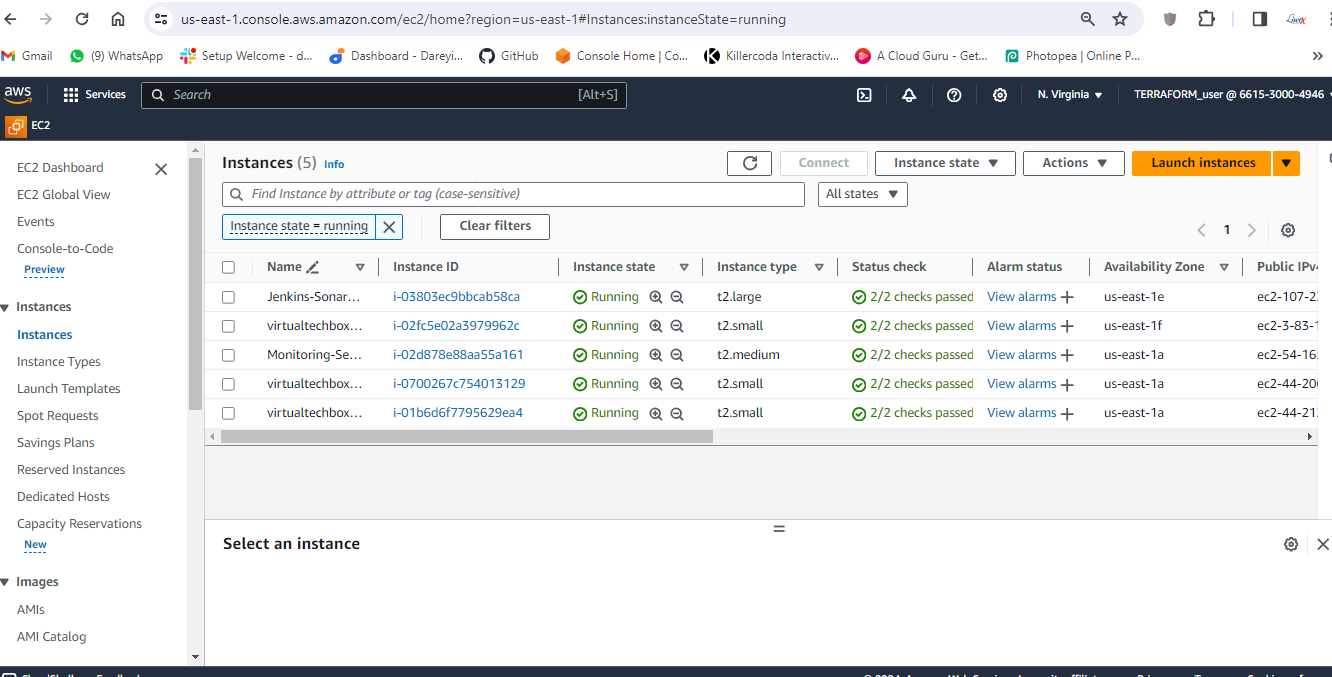Open Launch Templates in the sidebar
The width and height of the screenshot is (1332, 677).
click(68, 389)
